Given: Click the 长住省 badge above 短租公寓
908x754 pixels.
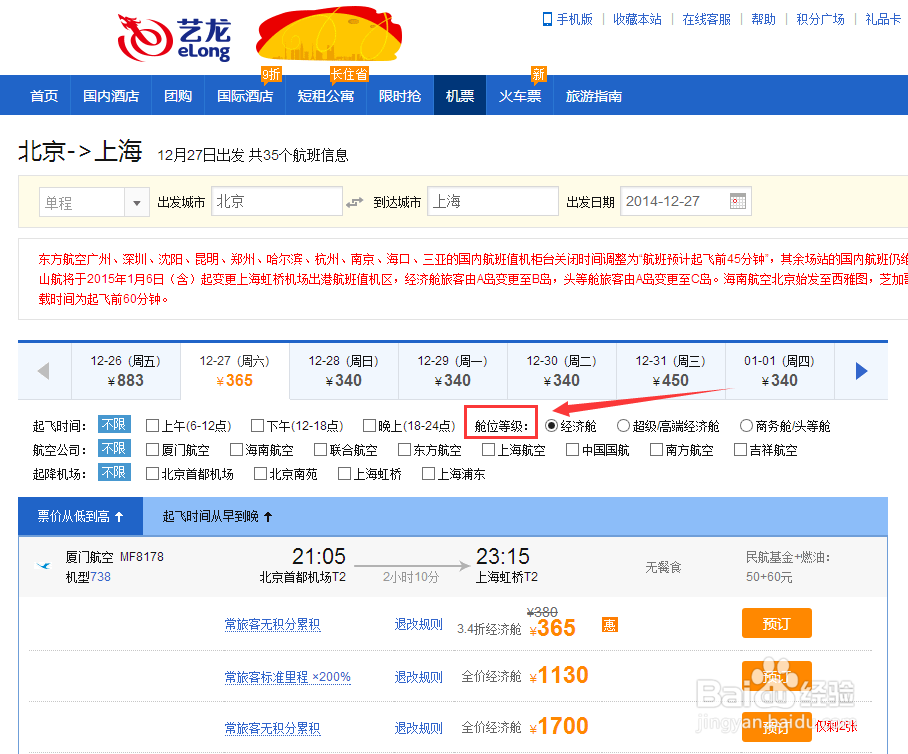Looking at the screenshot, I should [348, 73].
